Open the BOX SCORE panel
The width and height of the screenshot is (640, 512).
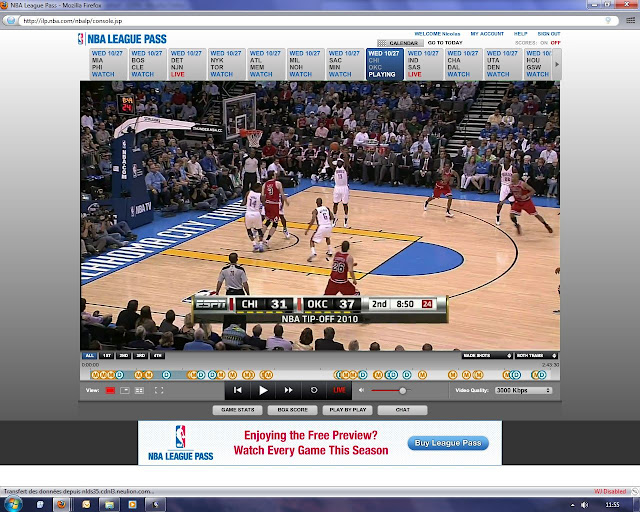click(292, 410)
